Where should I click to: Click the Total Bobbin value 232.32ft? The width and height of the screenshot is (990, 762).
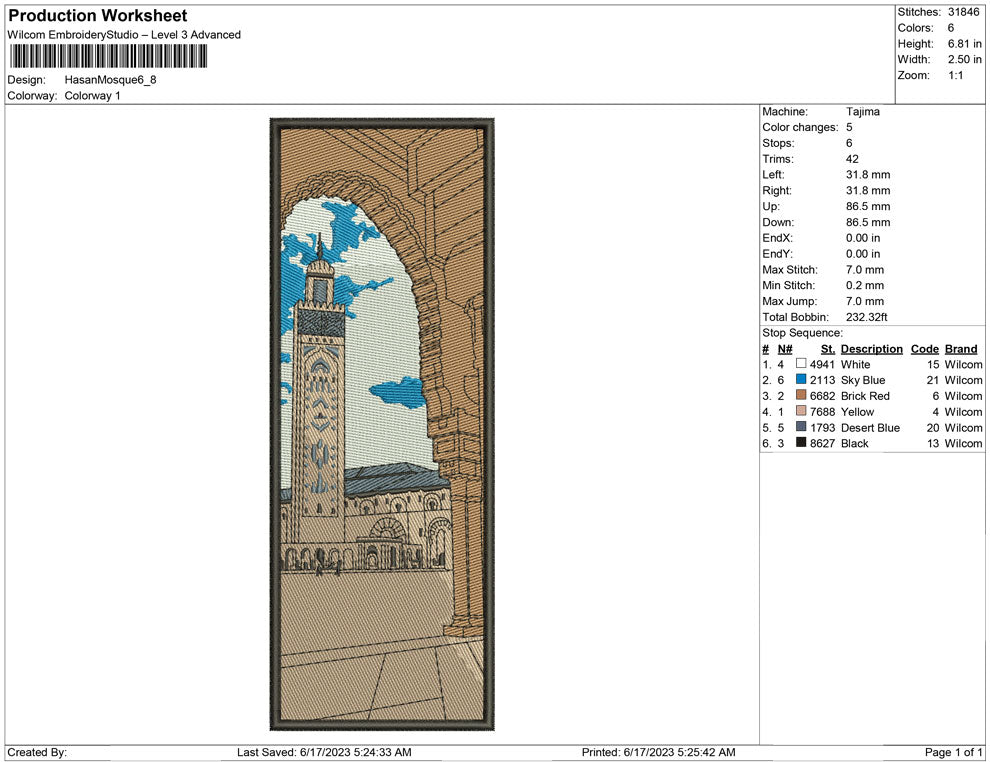coord(867,317)
